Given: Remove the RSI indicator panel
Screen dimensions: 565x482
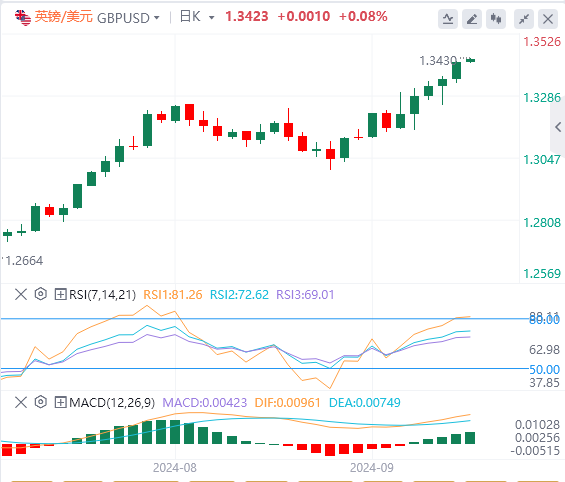Looking at the screenshot, I should [21, 294].
